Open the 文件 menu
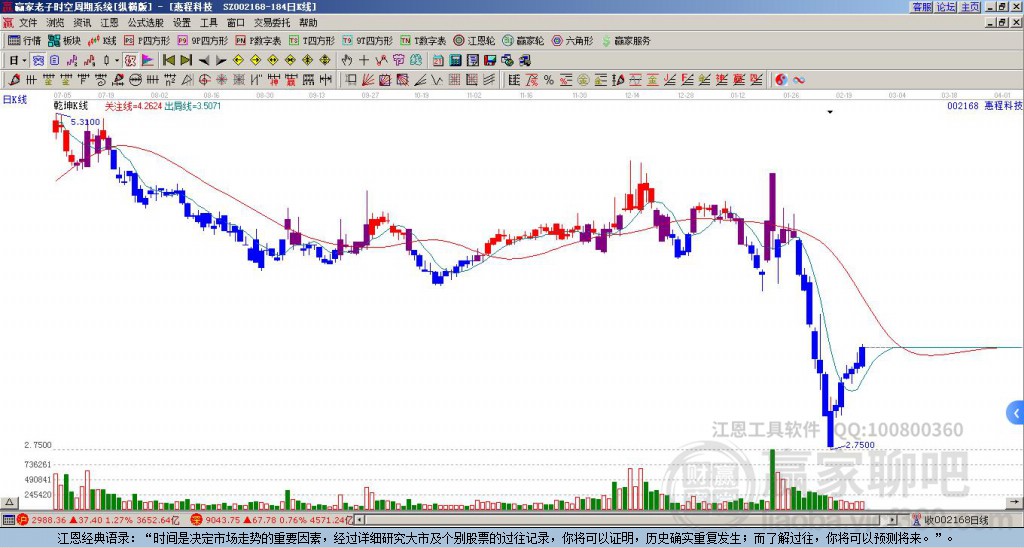 pos(28,23)
